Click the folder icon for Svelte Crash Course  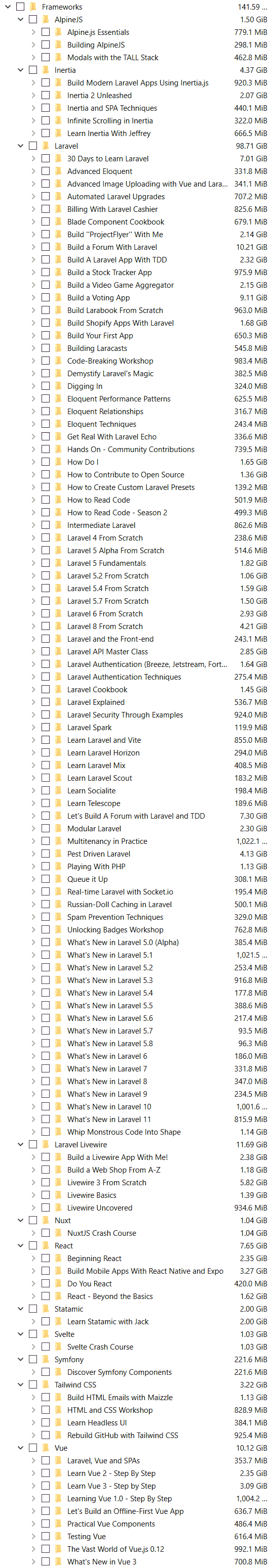click(59, 1347)
